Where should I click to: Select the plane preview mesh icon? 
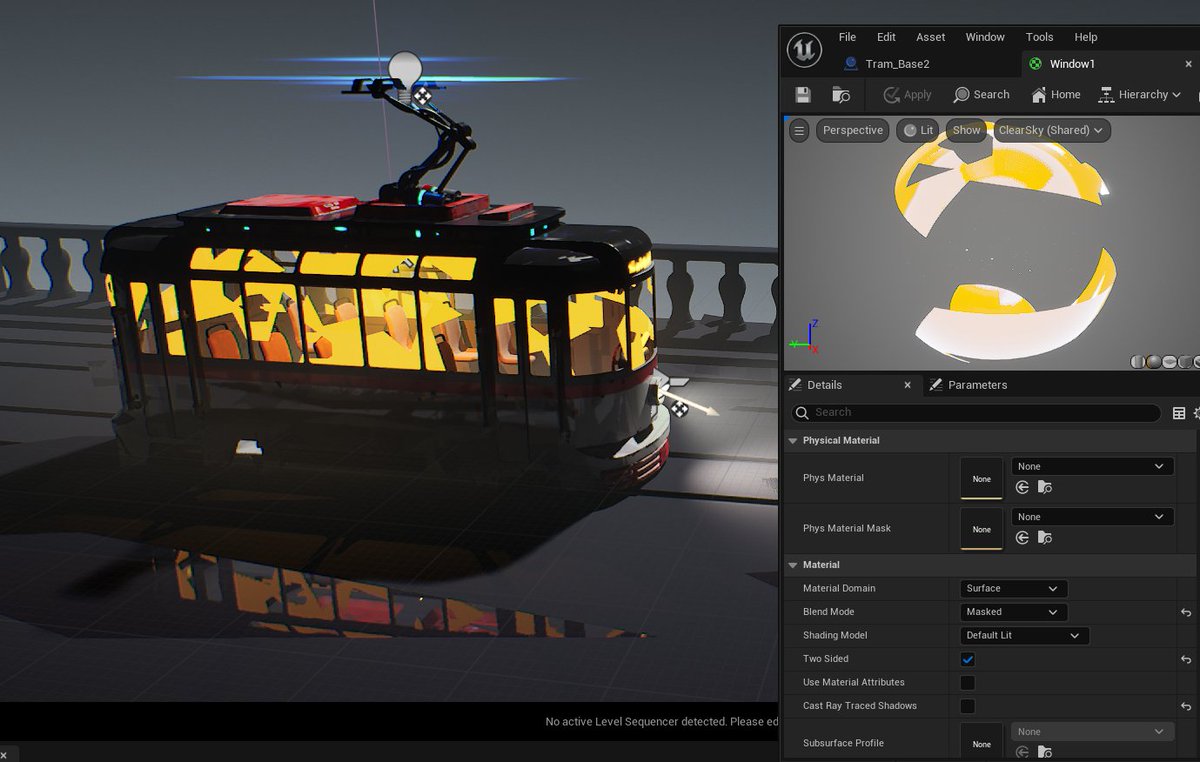pos(1170,362)
